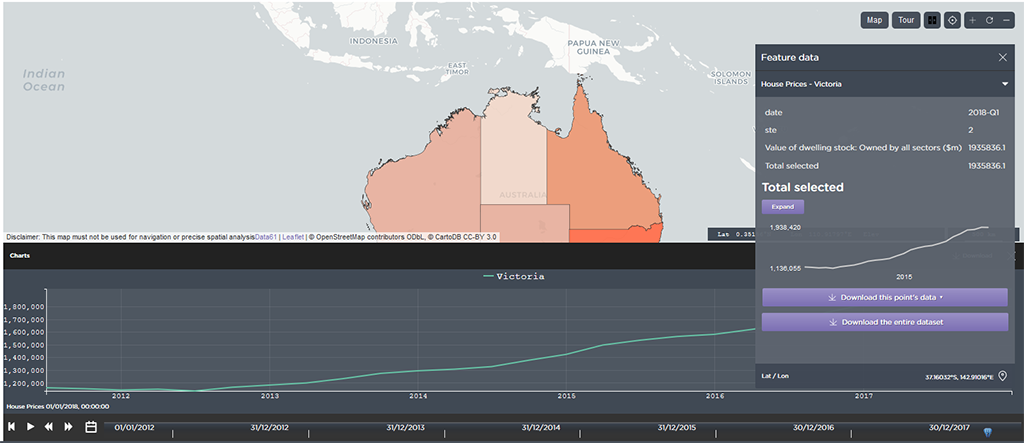The image size is (1024, 443).
Task: Play the timeline animation
Action: 30,427
